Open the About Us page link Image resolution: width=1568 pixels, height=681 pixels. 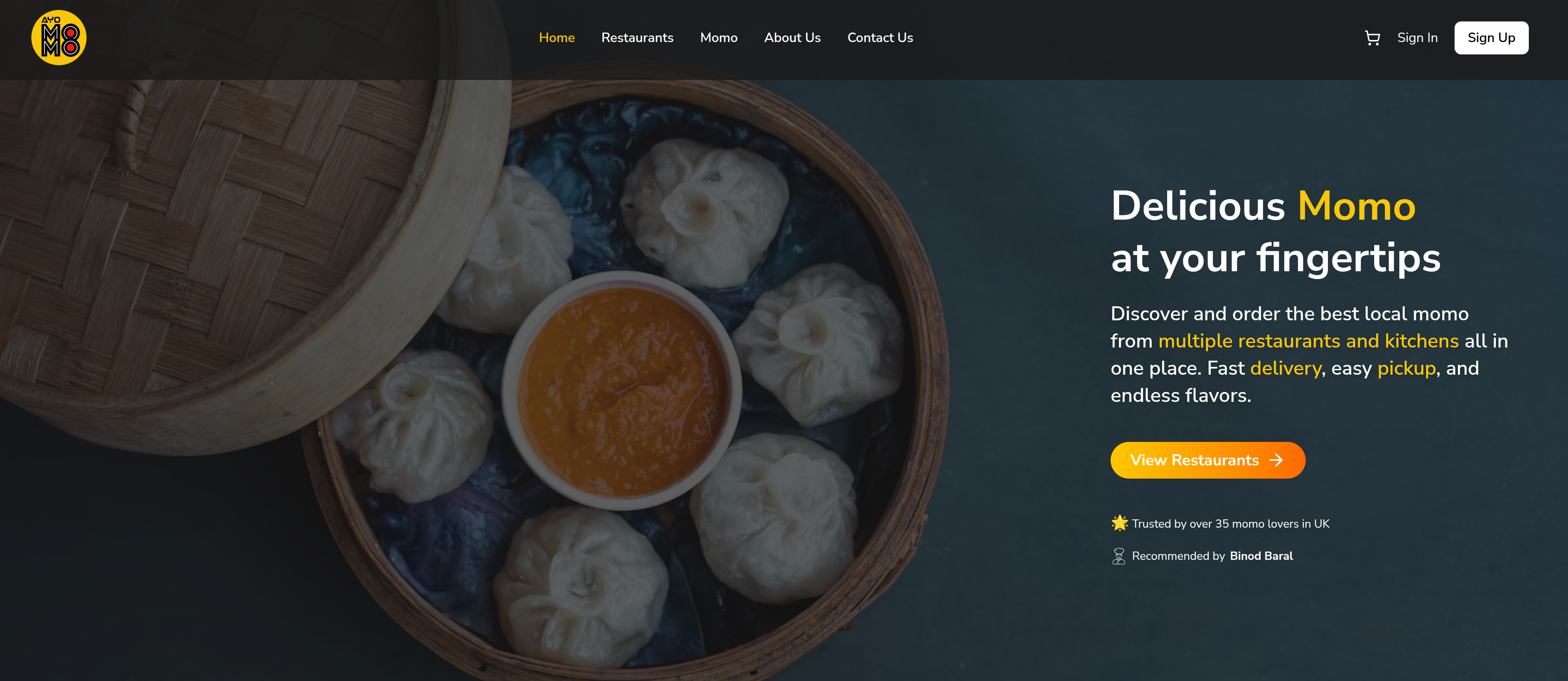[792, 38]
